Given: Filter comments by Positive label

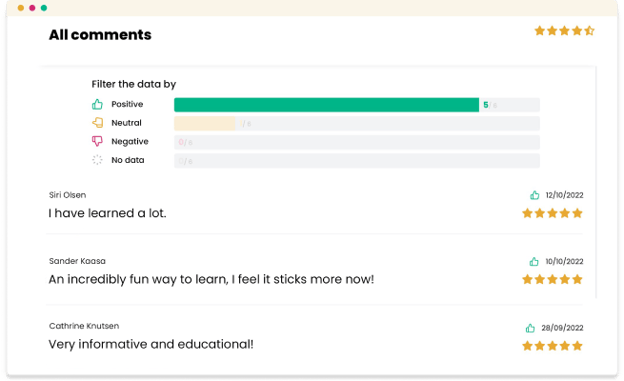Looking at the screenshot, I should tap(127, 104).
